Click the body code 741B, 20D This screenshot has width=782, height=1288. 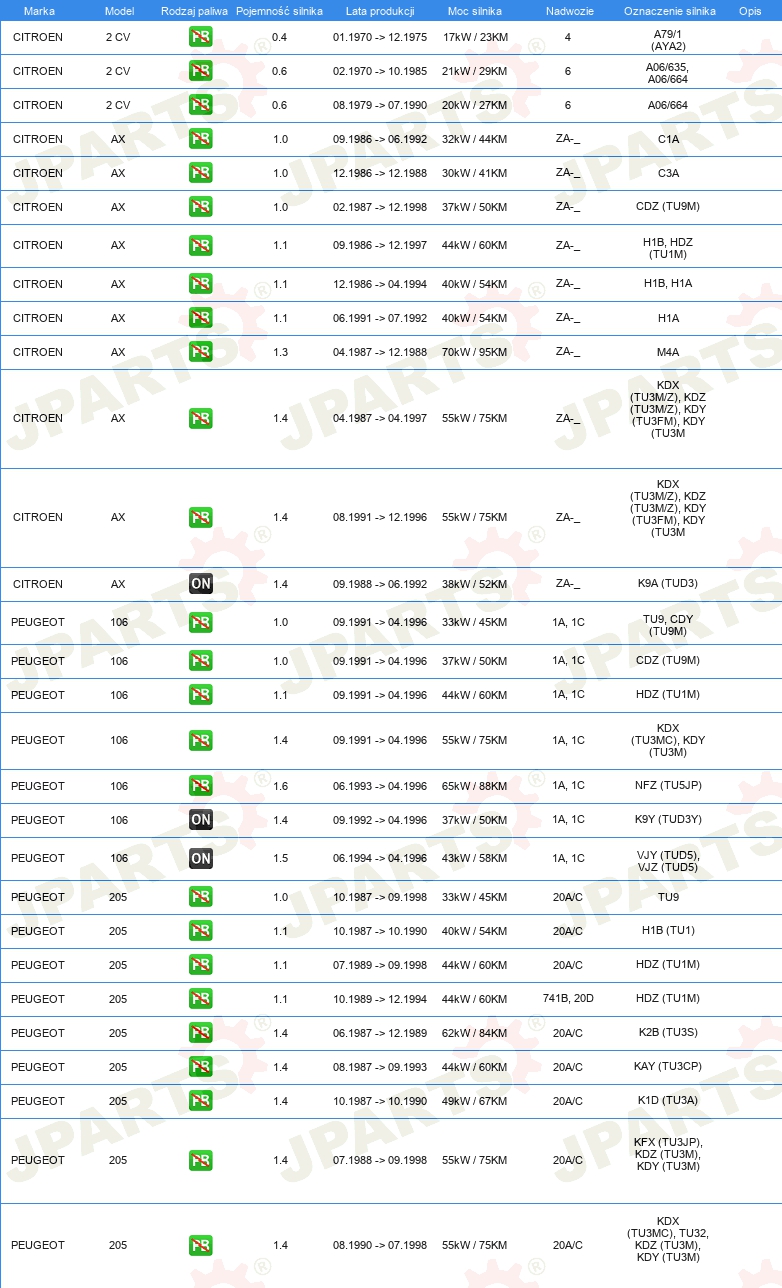click(568, 999)
